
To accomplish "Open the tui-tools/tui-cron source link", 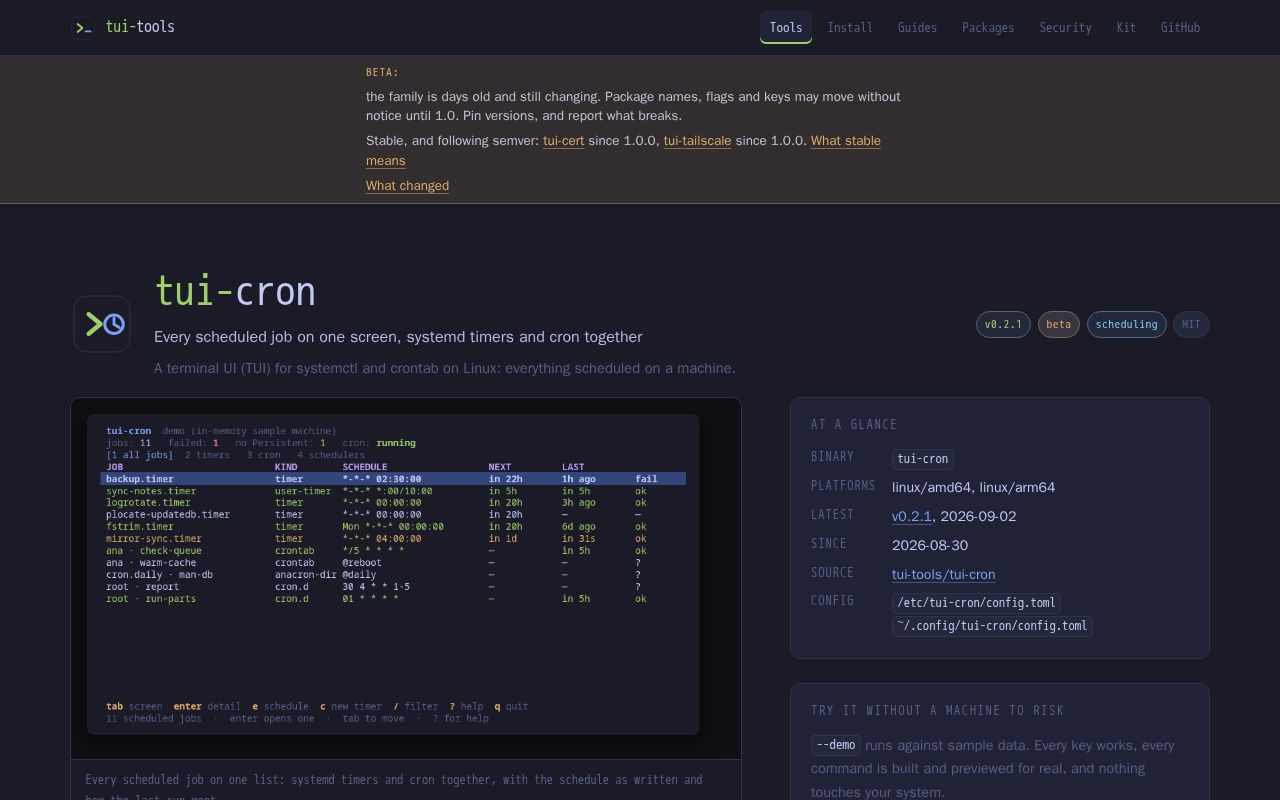I will [x=943, y=574].
